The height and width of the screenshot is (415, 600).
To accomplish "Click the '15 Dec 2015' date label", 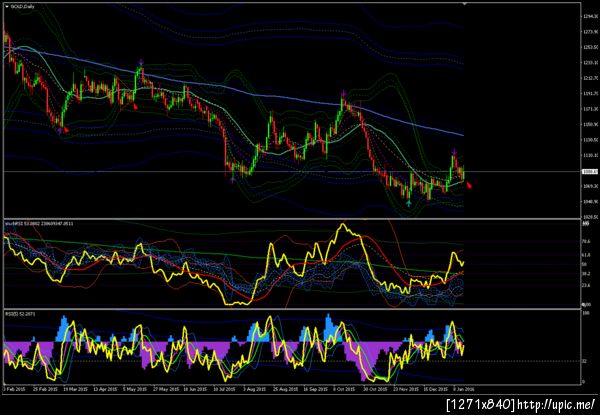I will click(435, 389).
